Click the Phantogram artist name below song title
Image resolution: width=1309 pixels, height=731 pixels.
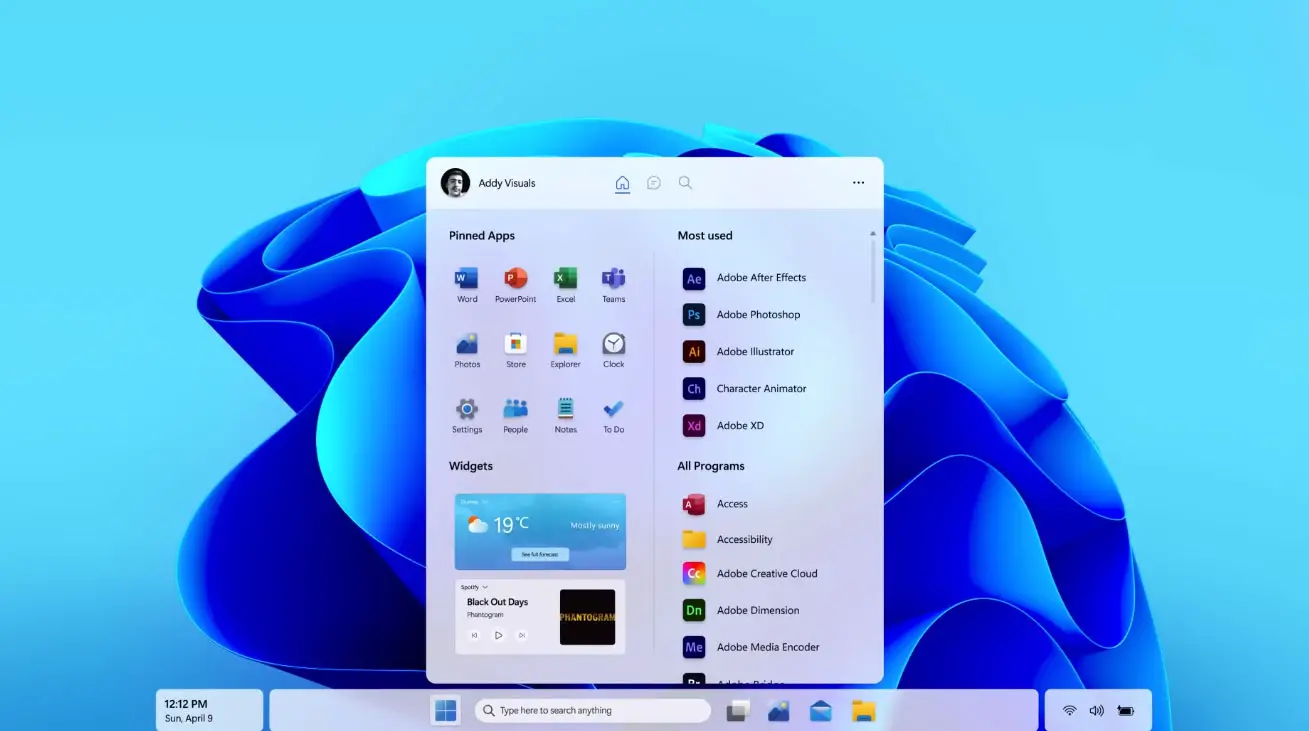[x=485, y=615]
